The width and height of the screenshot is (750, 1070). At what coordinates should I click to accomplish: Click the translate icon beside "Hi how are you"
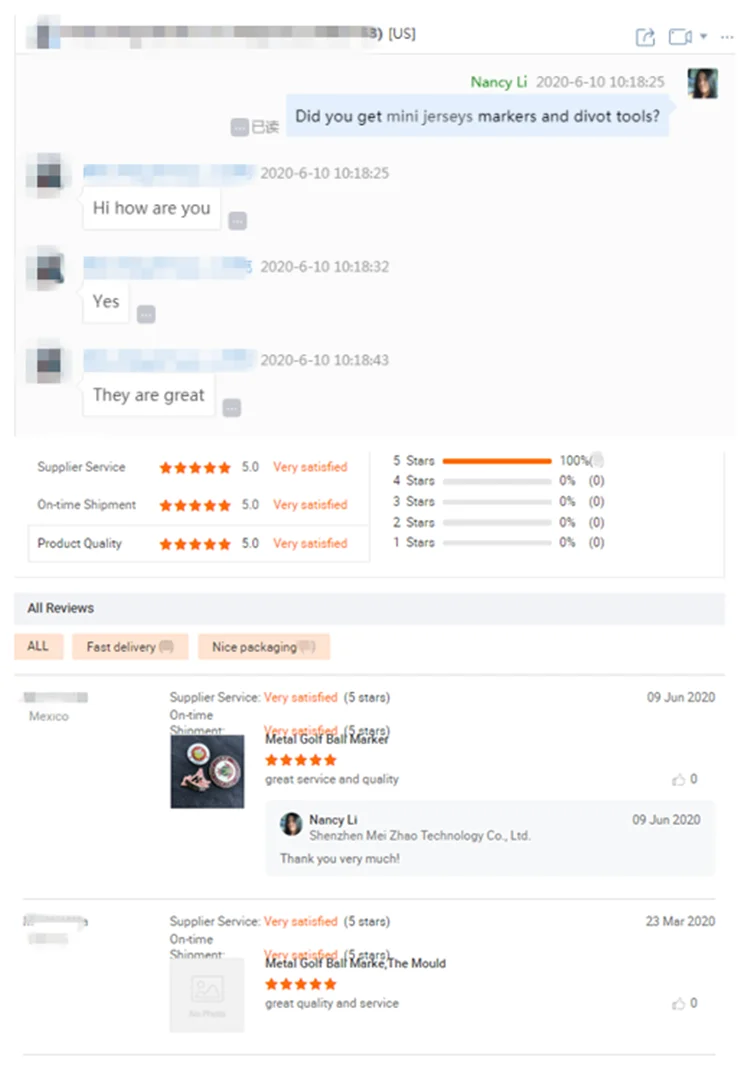237,221
